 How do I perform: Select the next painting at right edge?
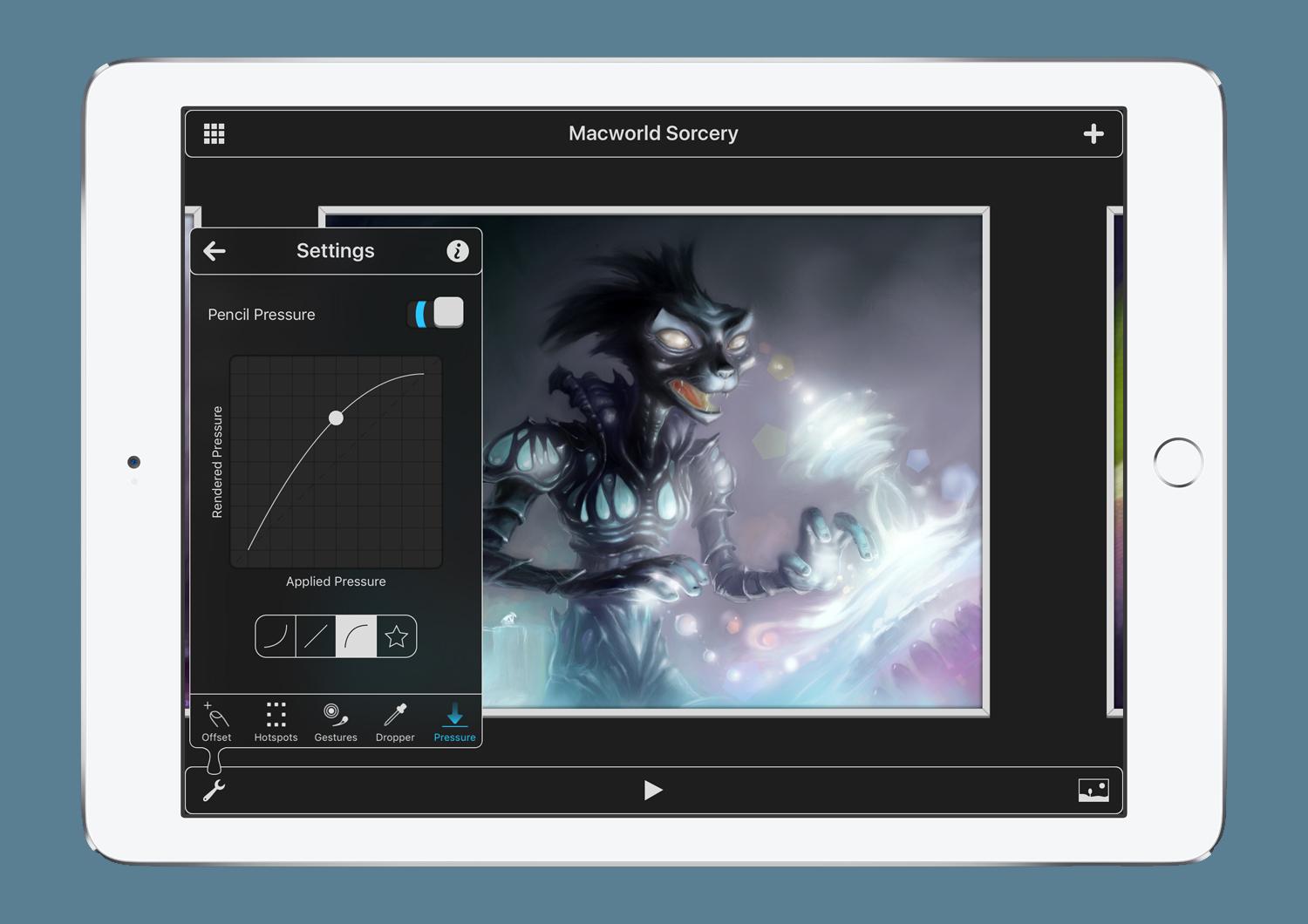1115,461
